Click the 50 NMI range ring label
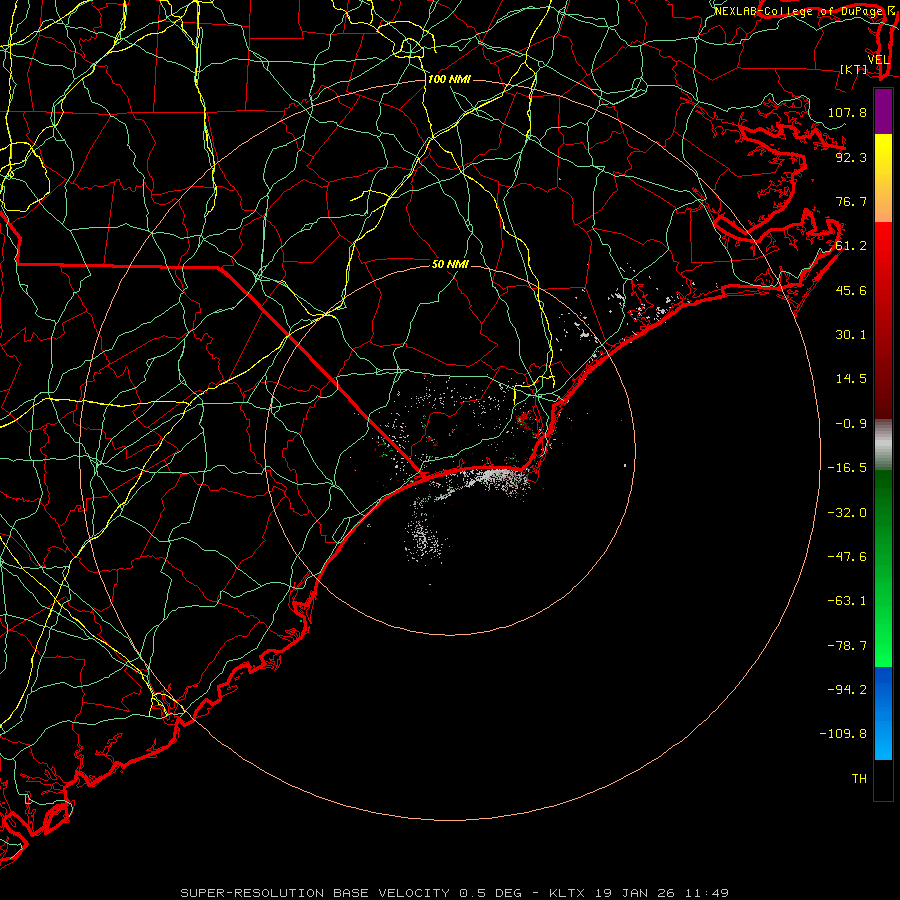The image size is (900, 900). 450,264
